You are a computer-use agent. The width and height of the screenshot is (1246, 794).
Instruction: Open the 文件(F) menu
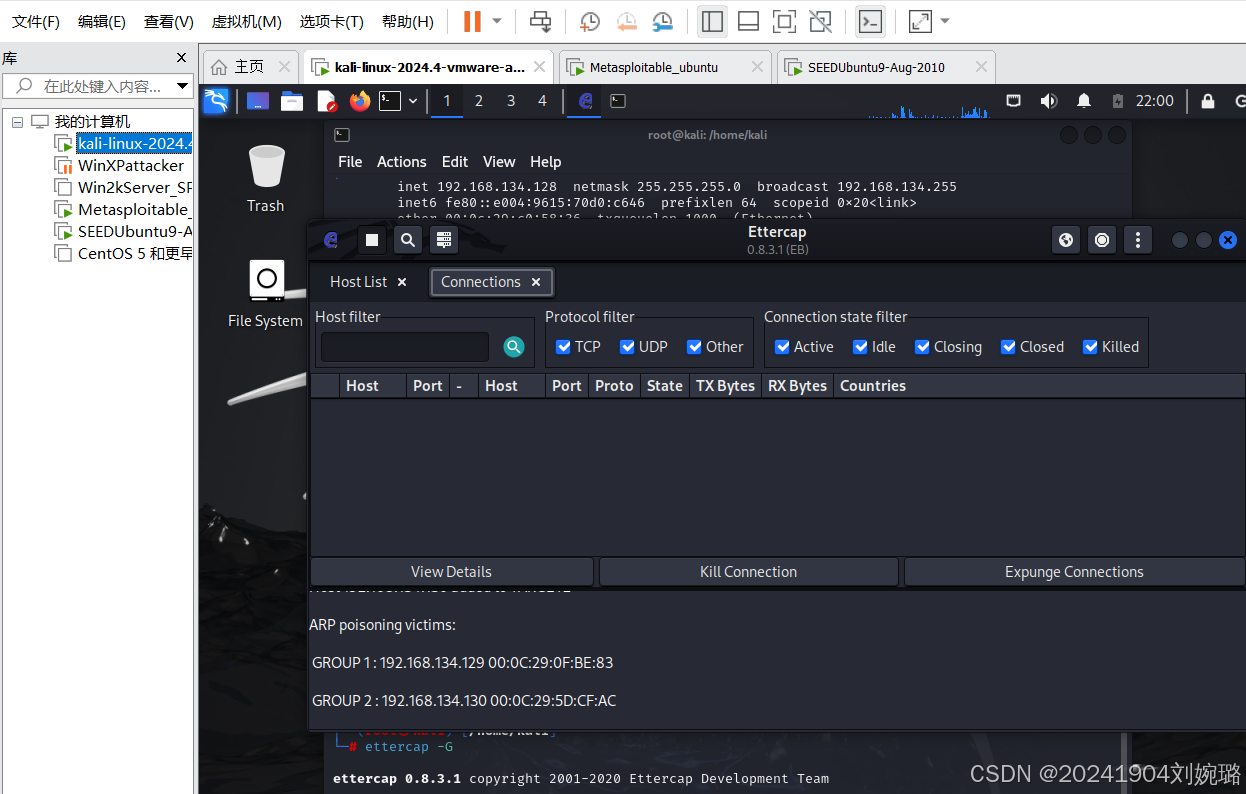[36, 21]
